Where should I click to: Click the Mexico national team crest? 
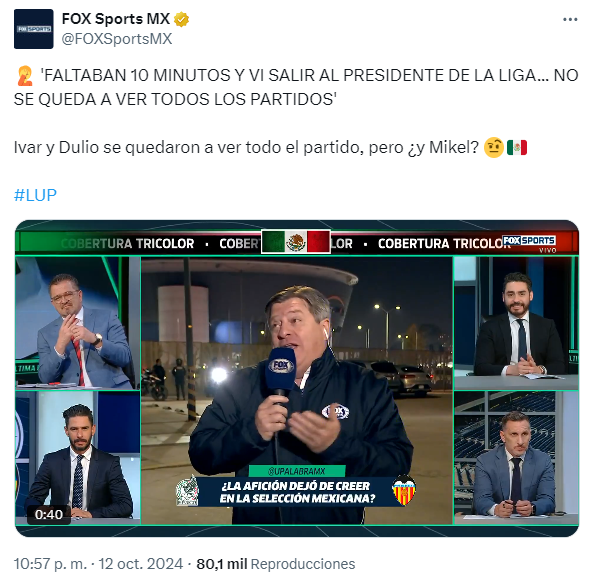187,491
